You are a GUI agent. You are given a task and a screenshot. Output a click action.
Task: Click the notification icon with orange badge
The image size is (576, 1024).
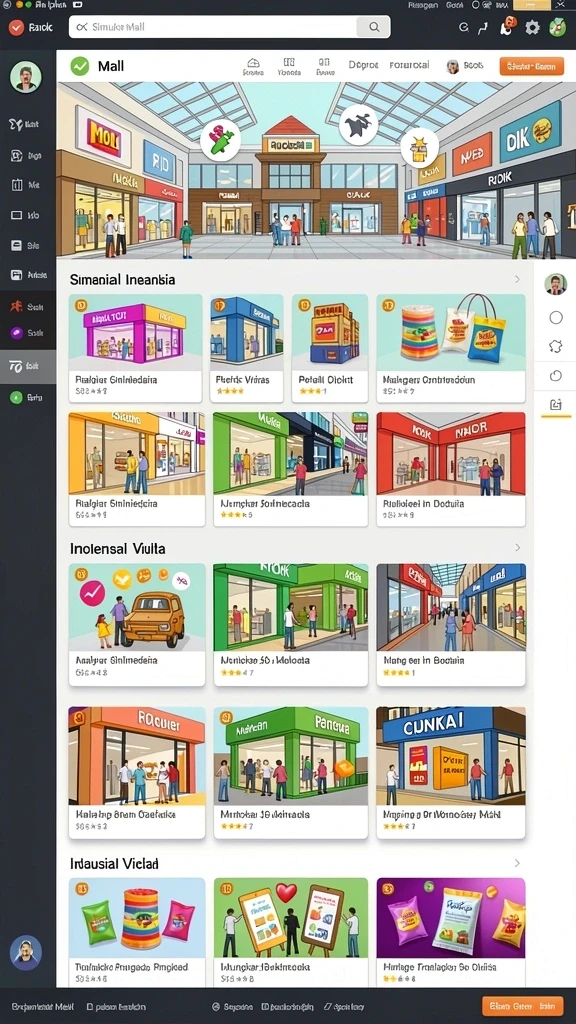507,27
